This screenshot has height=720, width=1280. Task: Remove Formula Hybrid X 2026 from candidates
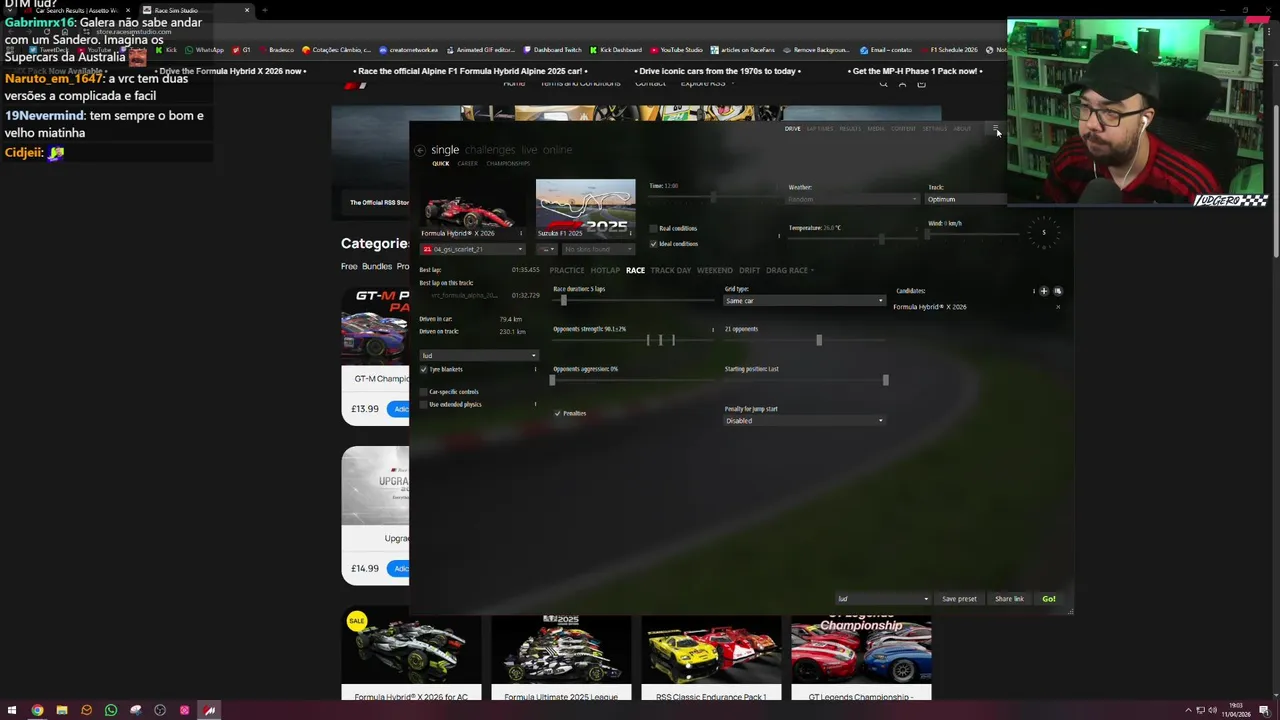point(1058,307)
